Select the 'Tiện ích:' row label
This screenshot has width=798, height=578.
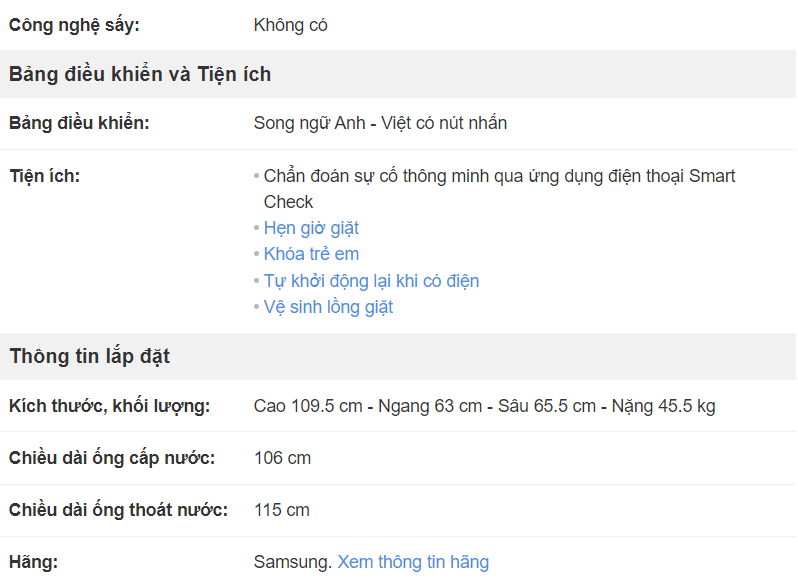45,176
